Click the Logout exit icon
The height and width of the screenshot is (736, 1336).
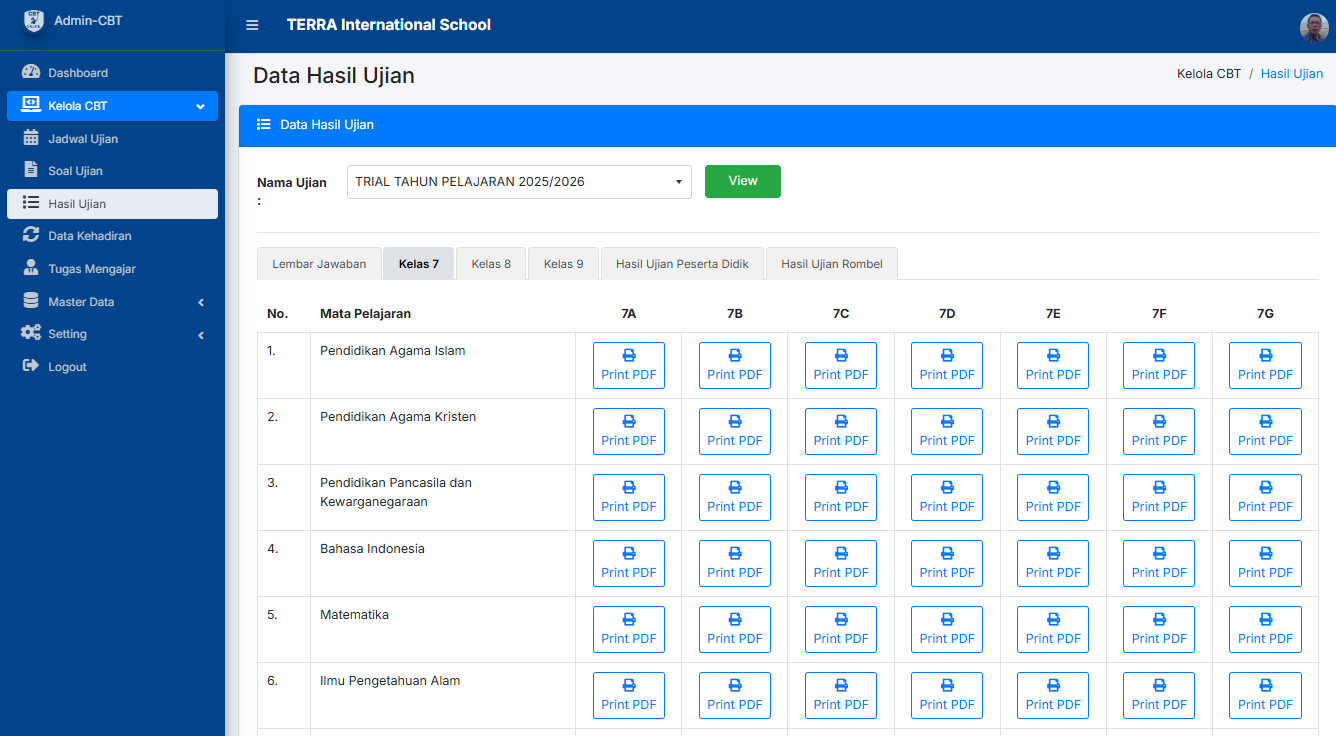pos(31,367)
